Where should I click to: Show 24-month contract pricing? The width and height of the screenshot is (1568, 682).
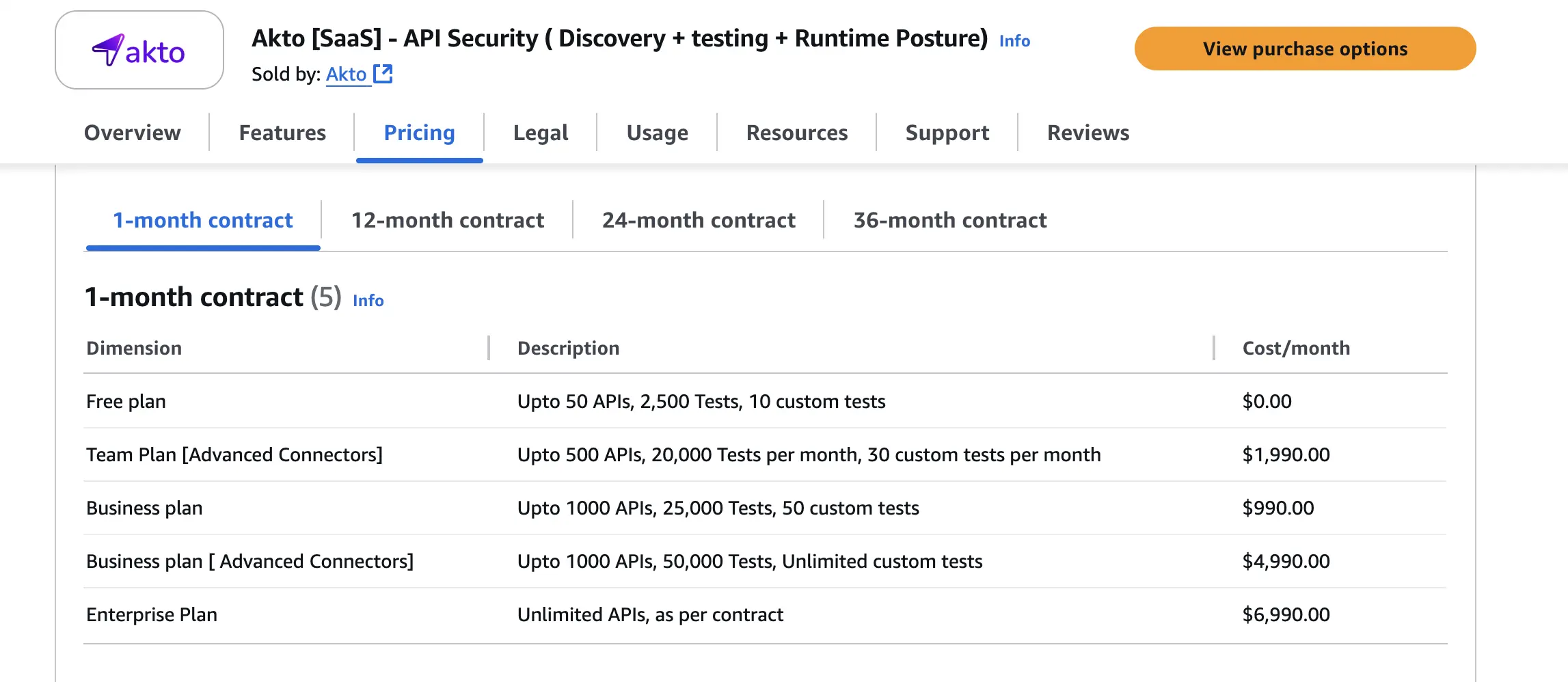coord(699,220)
